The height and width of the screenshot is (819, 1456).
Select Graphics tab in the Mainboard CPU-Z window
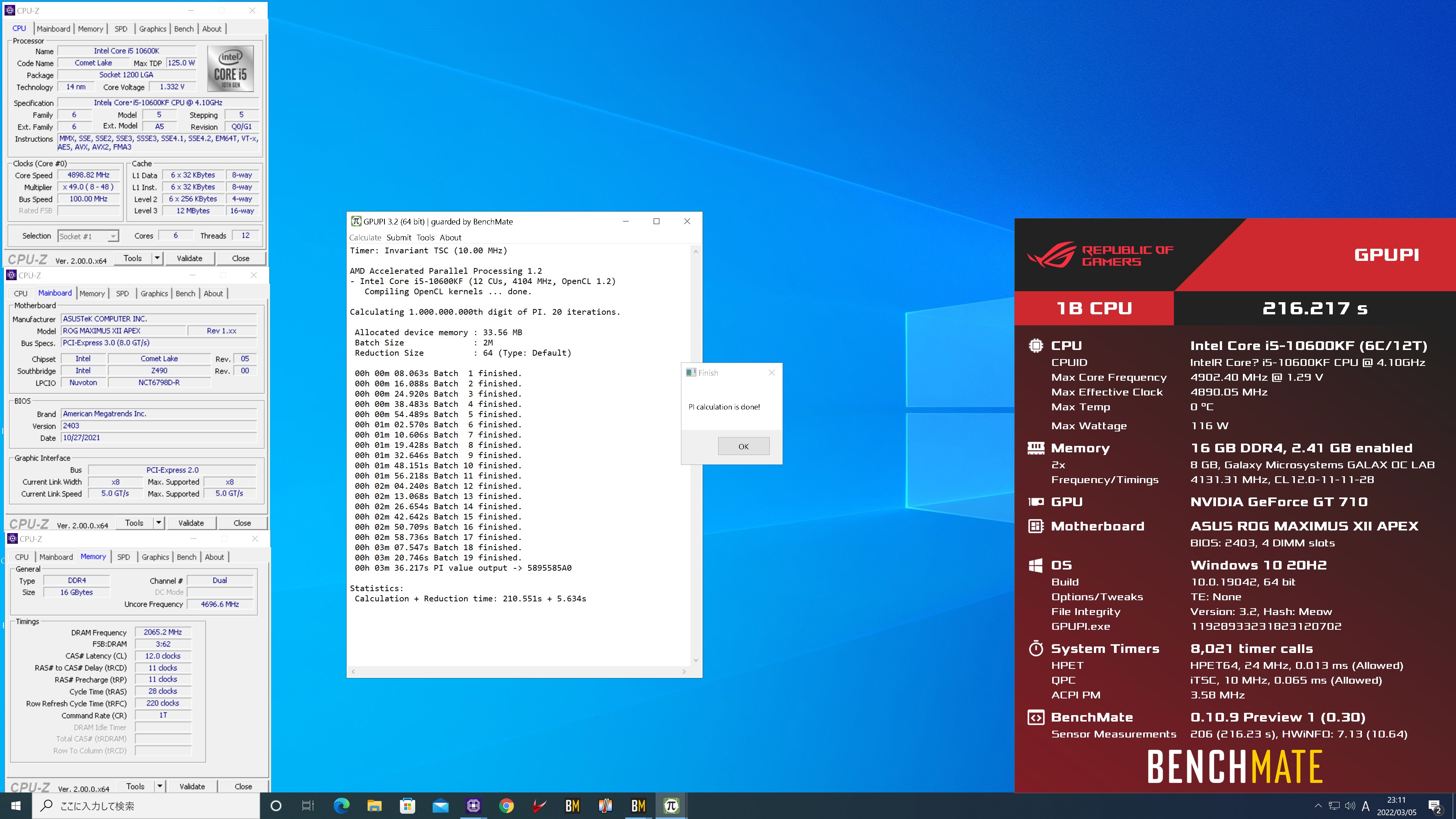click(154, 293)
